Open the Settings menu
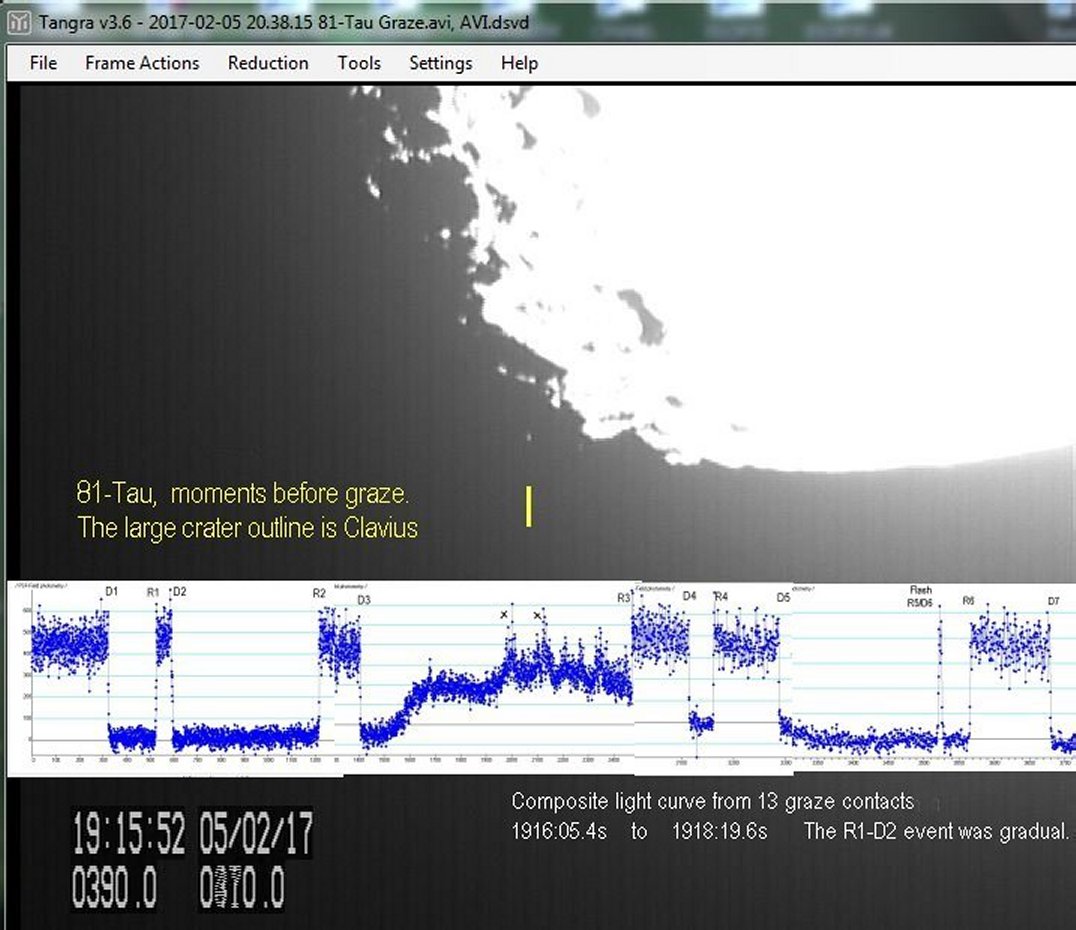Screen dimensions: 1076x930 440,63
